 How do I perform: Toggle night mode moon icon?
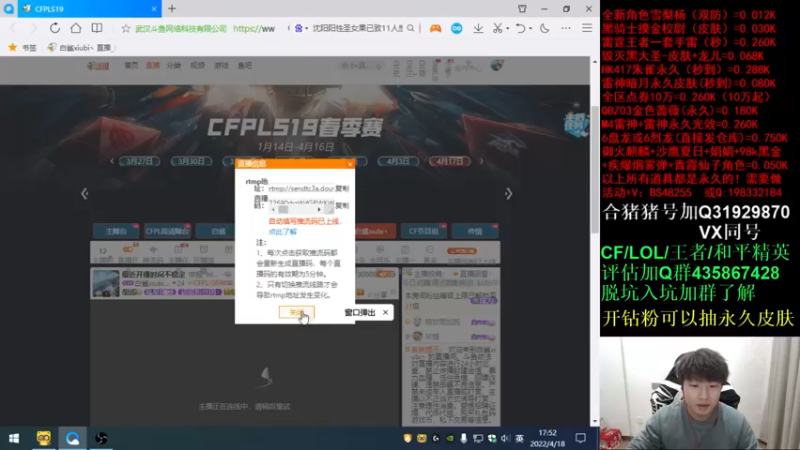coord(544,29)
